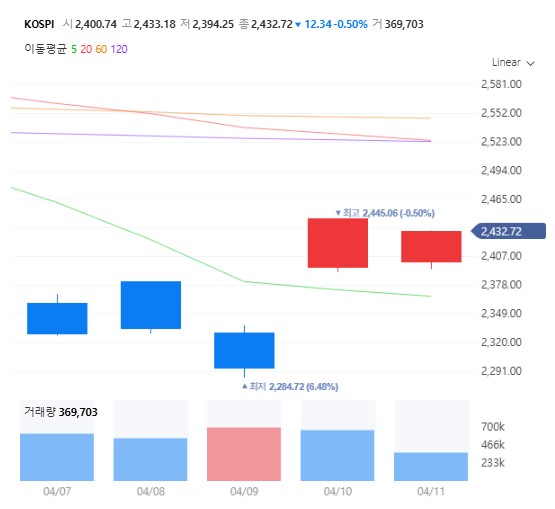Click the current price tag 2,432.72
555x509 pixels.
(509, 231)
